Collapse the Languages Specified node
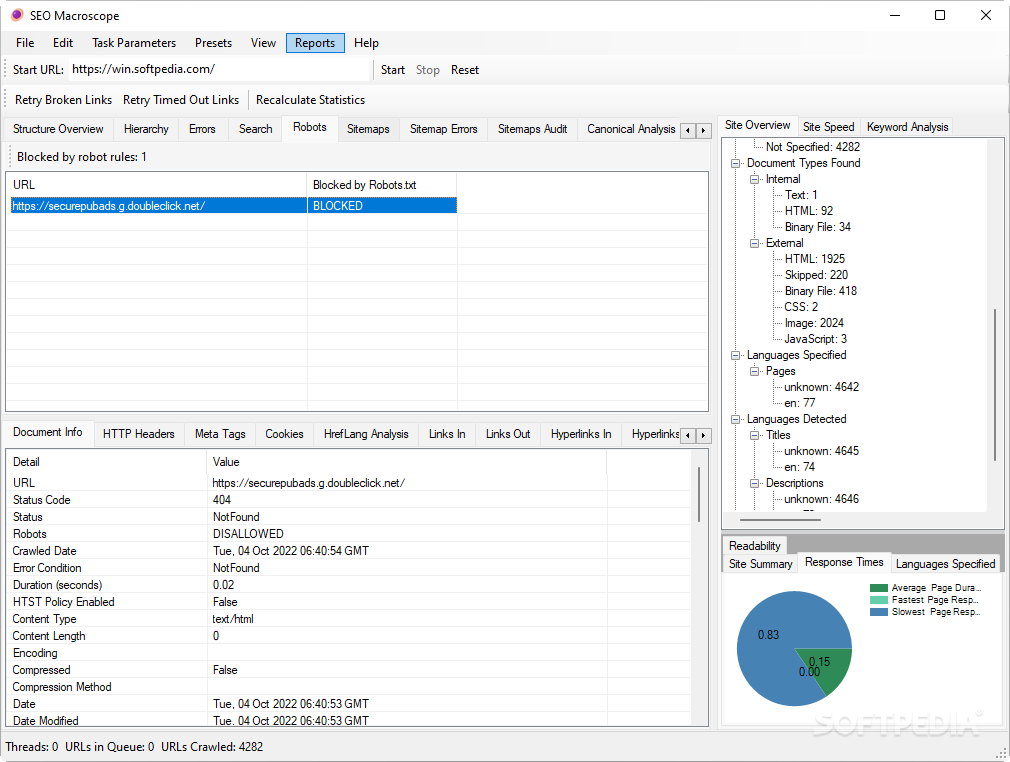1010x762 pixels. point(735,355)
